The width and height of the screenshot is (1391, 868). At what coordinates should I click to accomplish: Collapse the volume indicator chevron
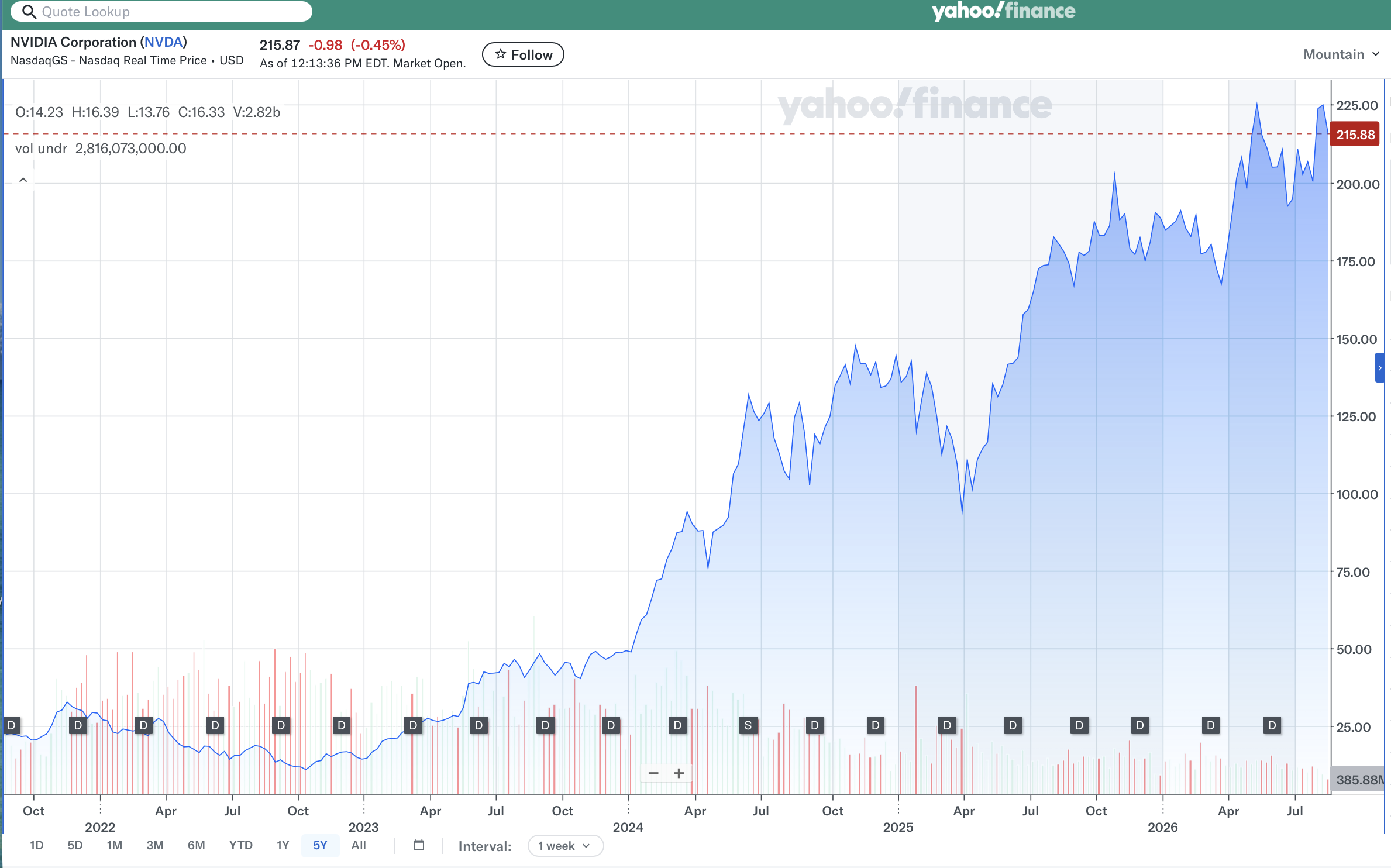tap(23, 180)
